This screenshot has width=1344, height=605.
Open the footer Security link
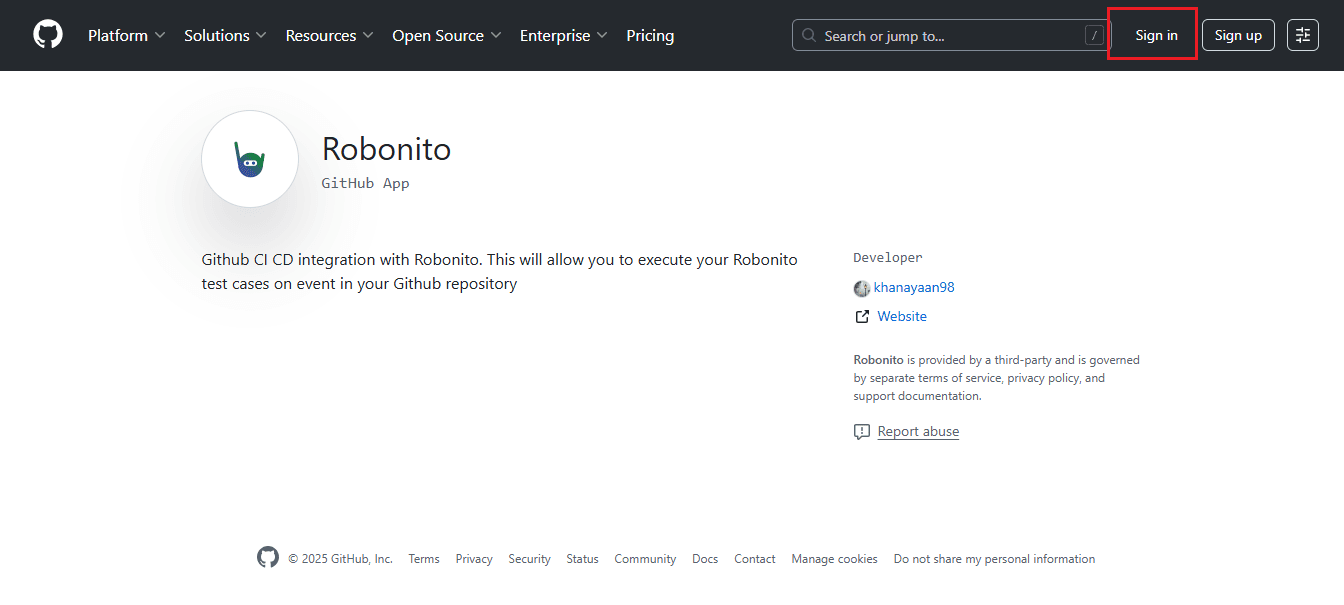click(529, 559)
